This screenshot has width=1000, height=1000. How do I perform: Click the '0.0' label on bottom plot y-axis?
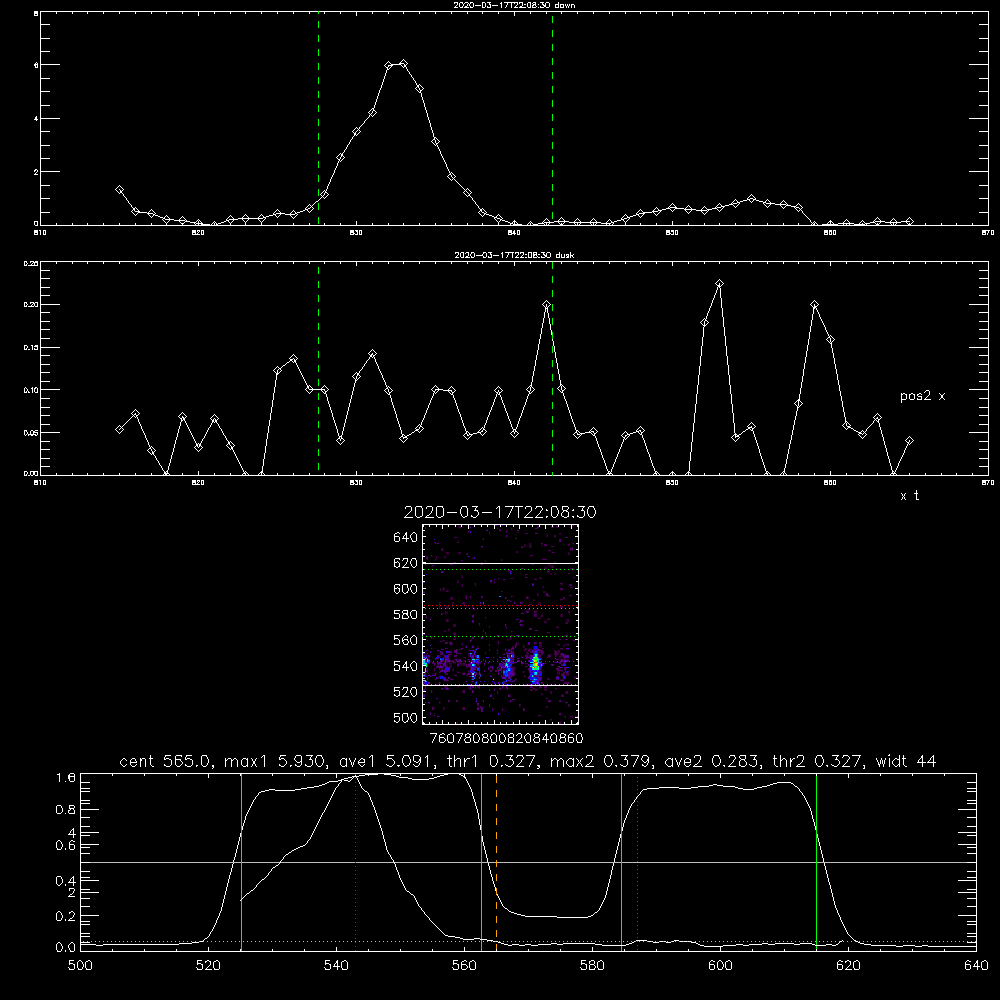pyautogui.click(x=66, y=948)
